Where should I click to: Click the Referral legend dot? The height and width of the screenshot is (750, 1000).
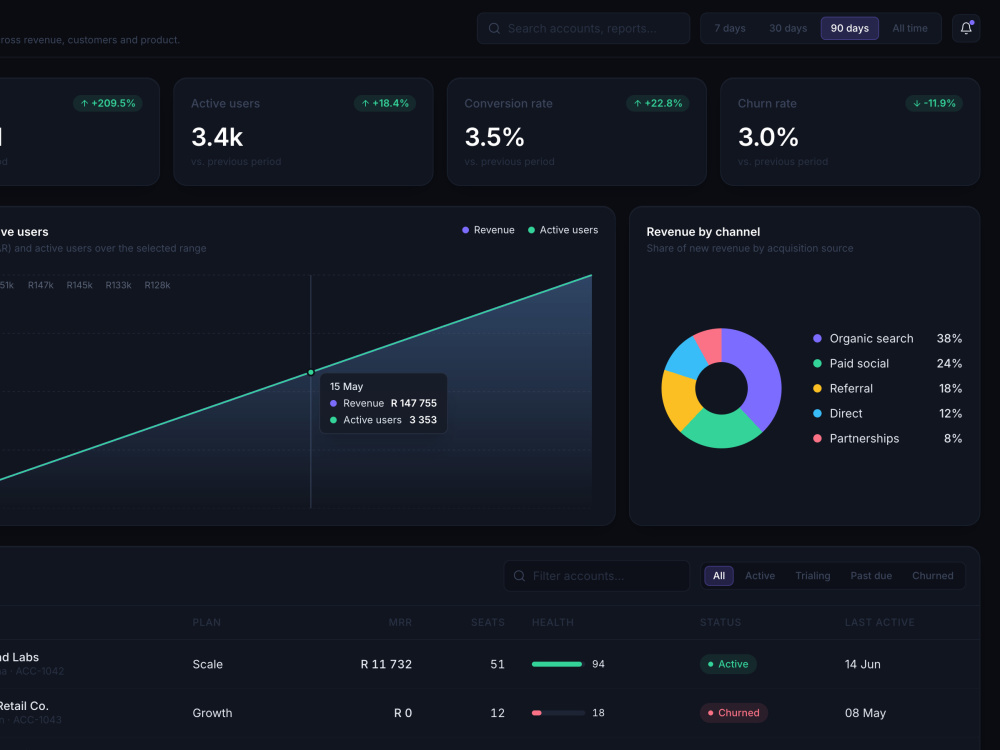tap(817, 388)
